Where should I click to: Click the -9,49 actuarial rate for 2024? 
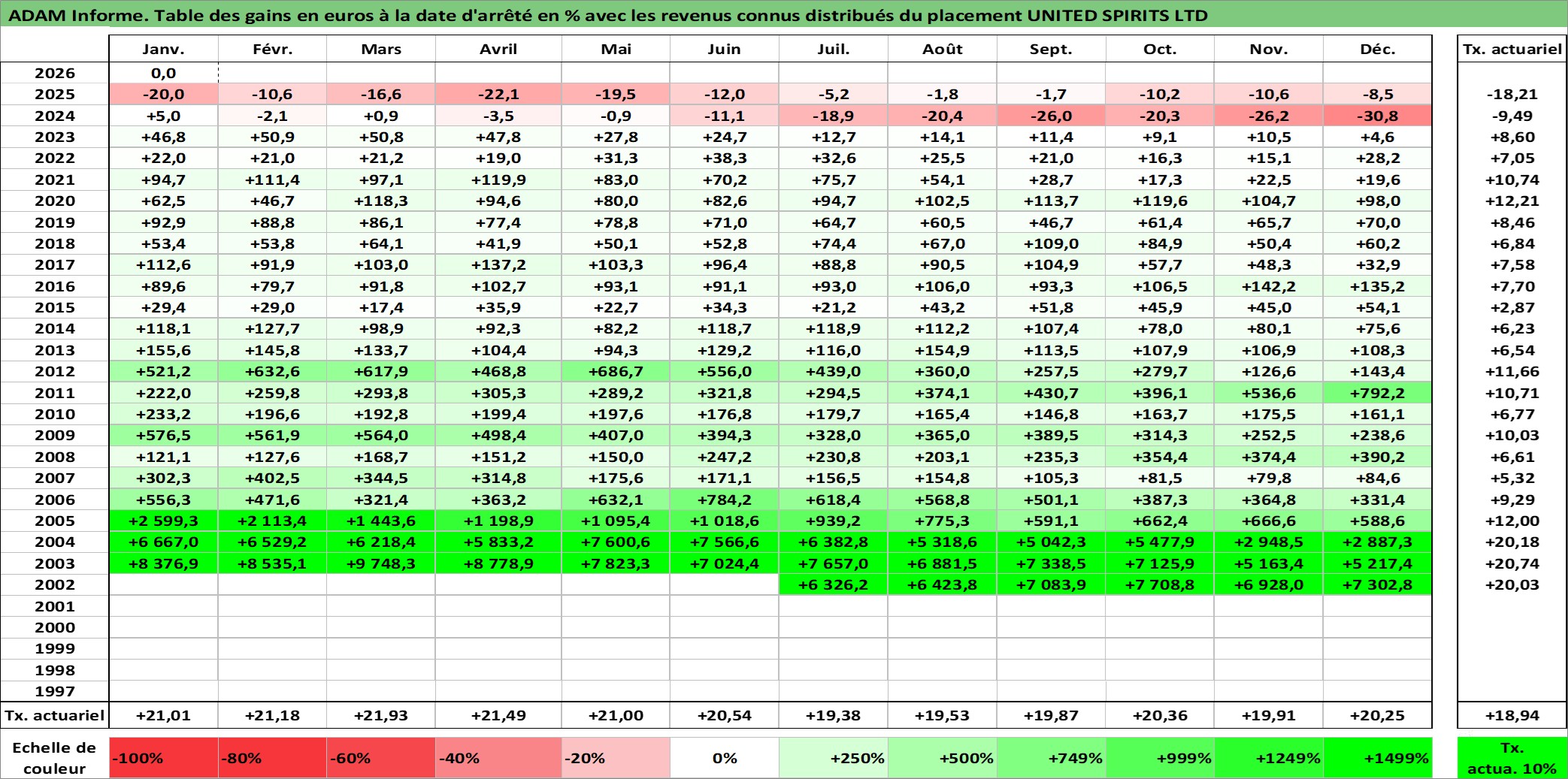1512,116
